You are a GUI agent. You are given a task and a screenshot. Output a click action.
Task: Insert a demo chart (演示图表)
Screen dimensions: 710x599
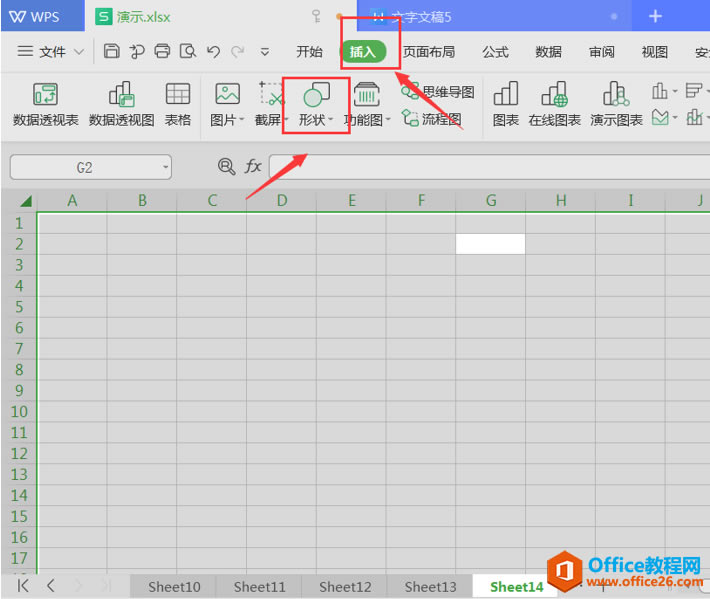616,104
